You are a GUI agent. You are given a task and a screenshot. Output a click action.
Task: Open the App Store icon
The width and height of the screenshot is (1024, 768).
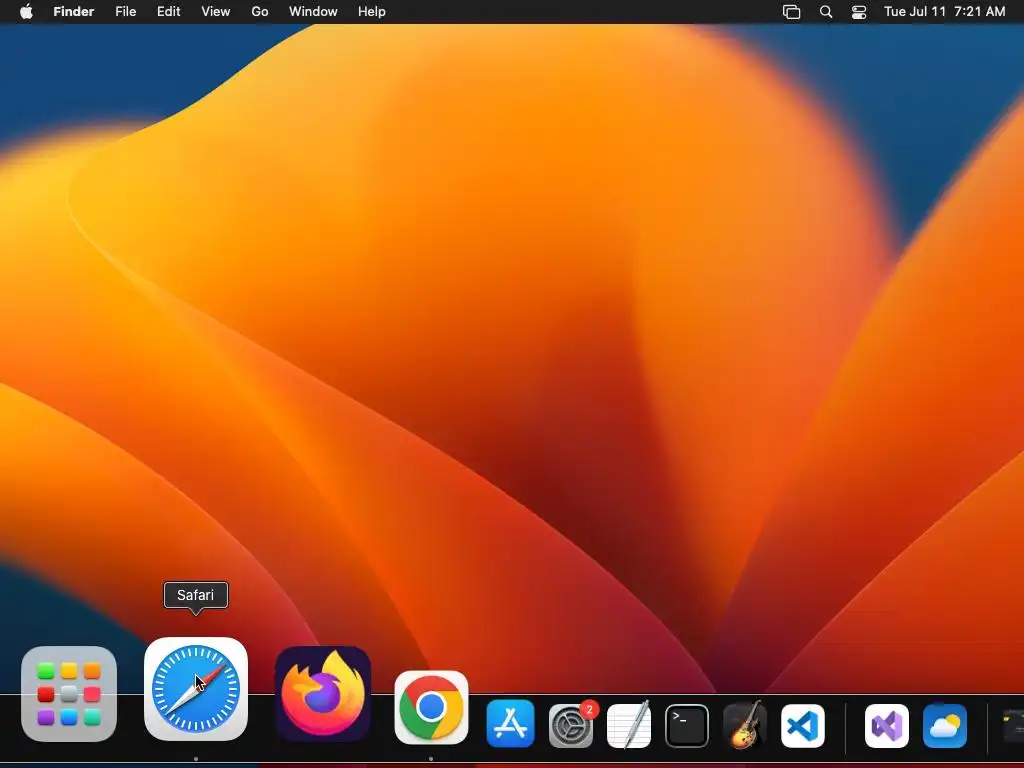511,724
